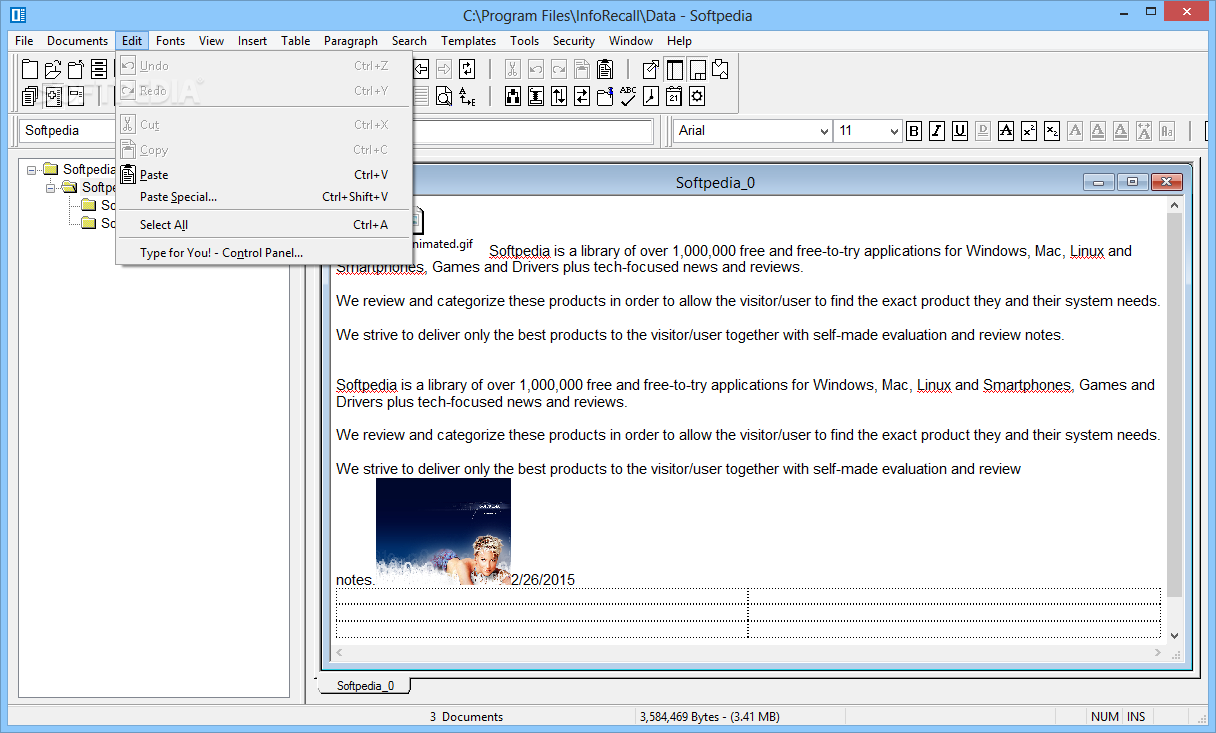
Task: Toggle strikethrough A formatting button
Action: pyautogui.click(x=1006, y=130)
